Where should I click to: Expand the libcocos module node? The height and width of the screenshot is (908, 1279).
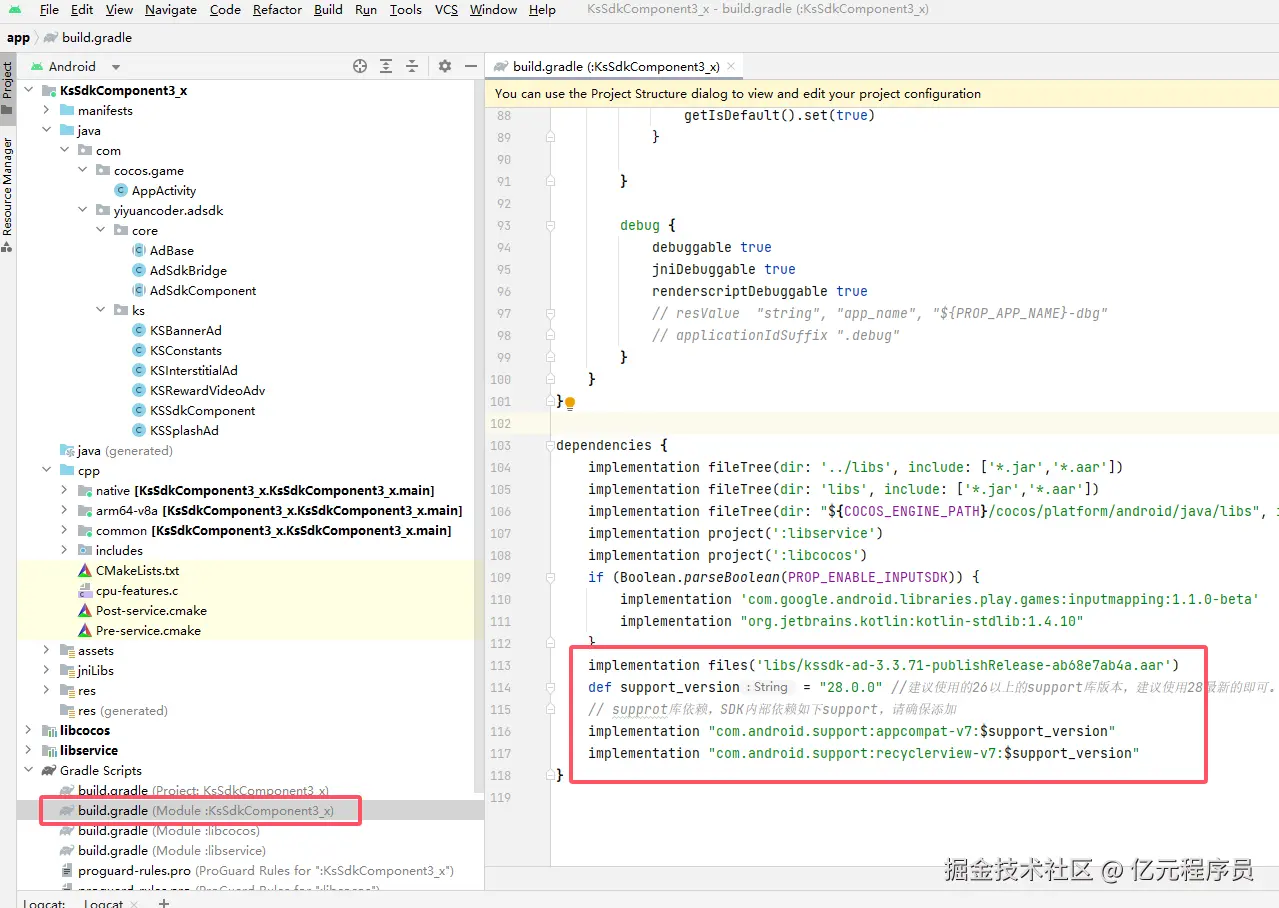pos(28,730)
